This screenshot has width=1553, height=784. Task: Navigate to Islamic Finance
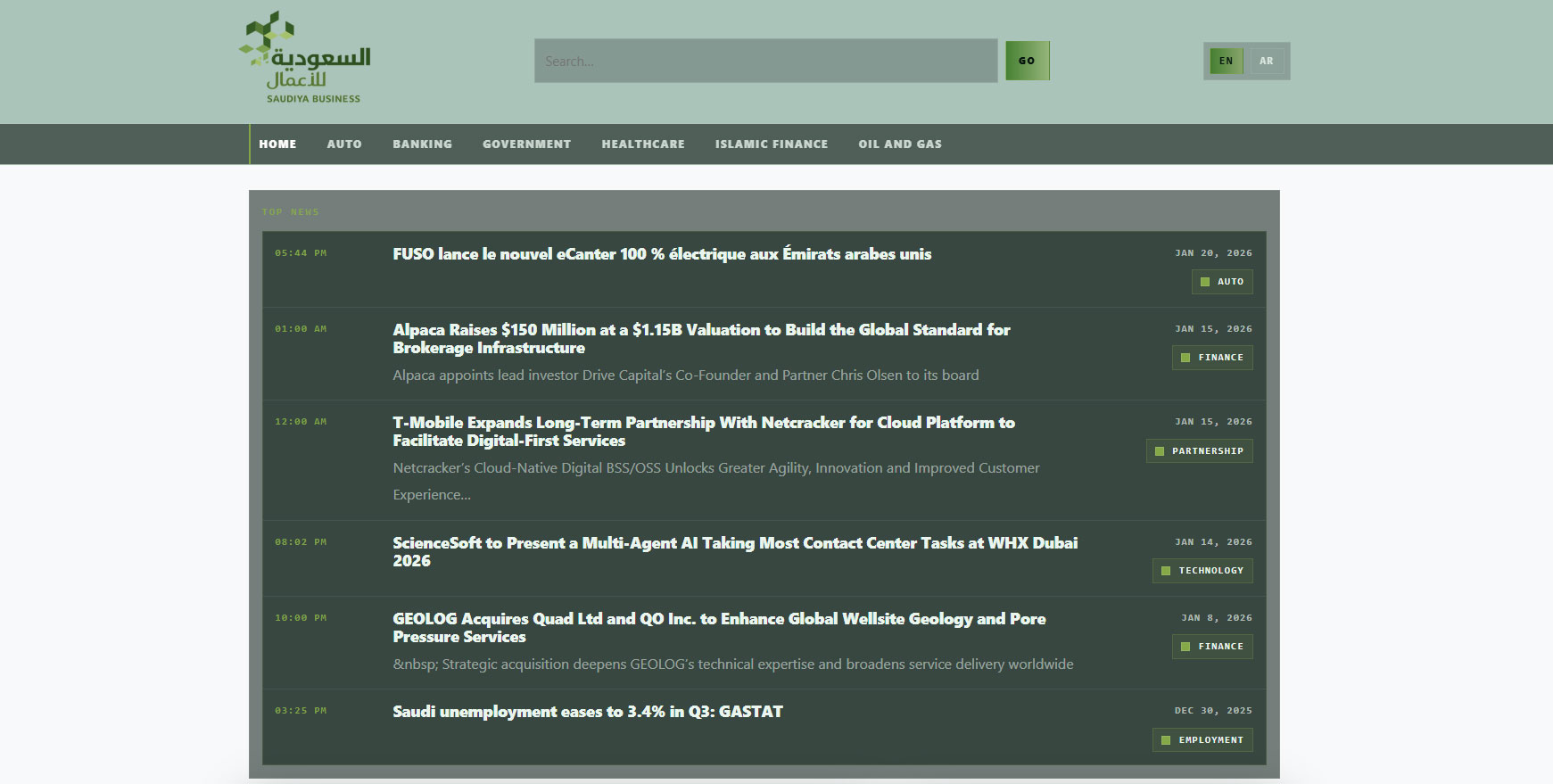tap(771, 144)
